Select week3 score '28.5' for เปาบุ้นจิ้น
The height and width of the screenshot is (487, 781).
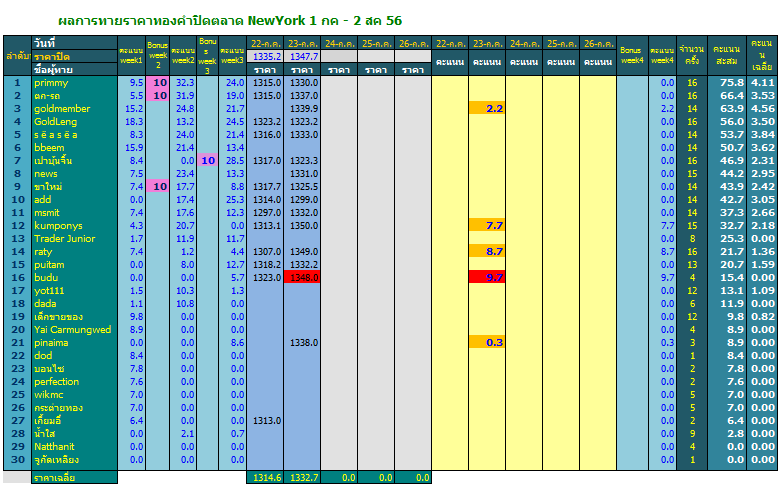(232, 160)
